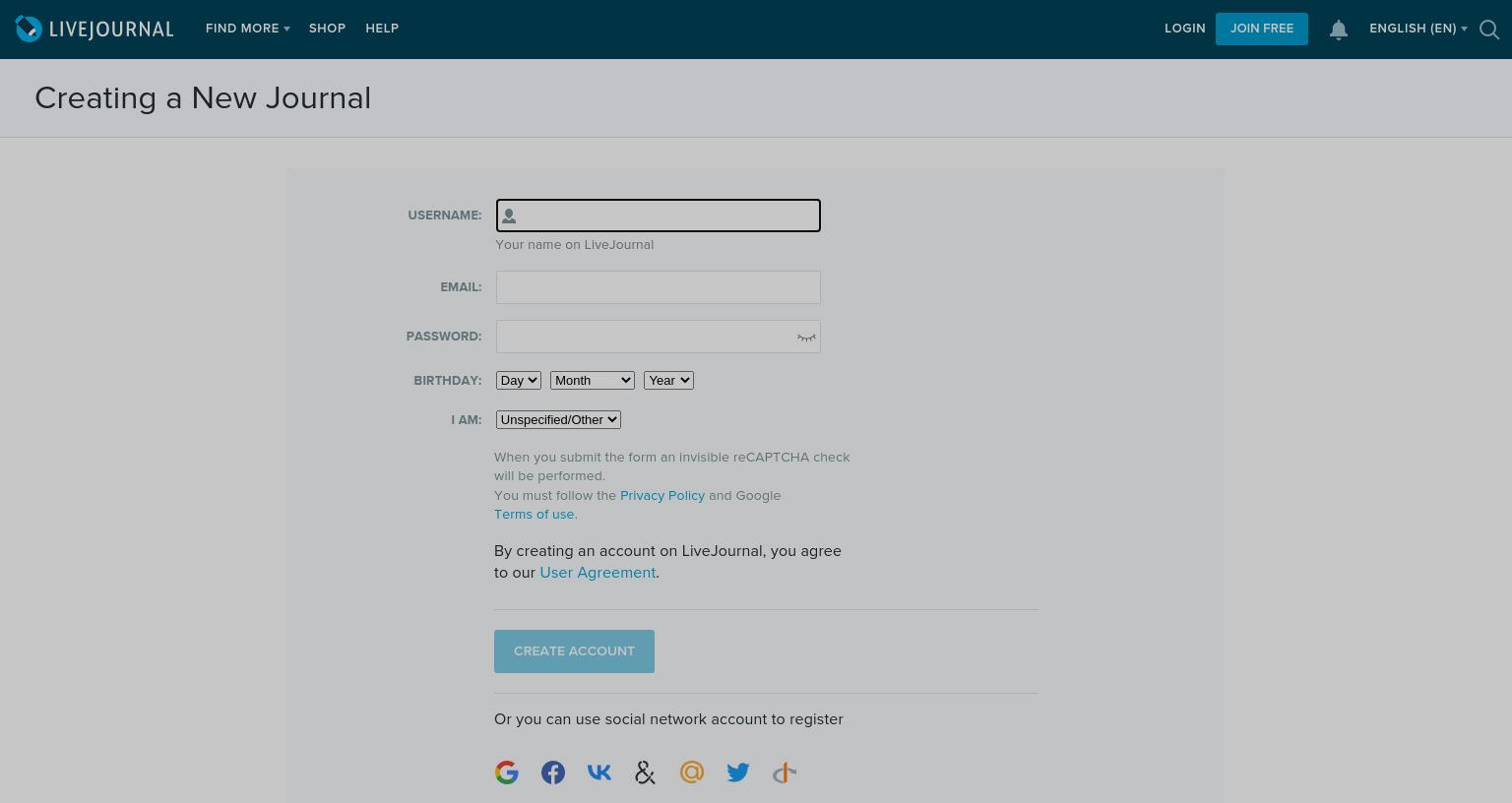Register with Twitter account icon
Image resolution: width=1512 pixels, height=803 pixels.
pos(738,772)
